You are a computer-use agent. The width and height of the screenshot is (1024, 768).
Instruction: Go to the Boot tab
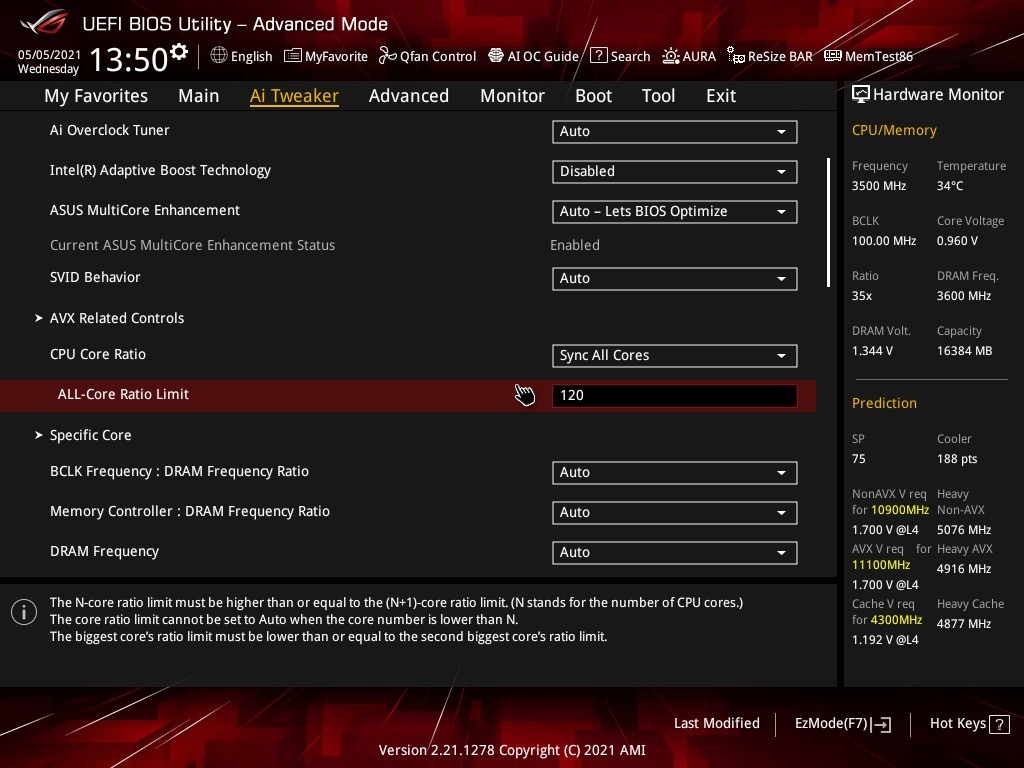click(x=593, y=96)
